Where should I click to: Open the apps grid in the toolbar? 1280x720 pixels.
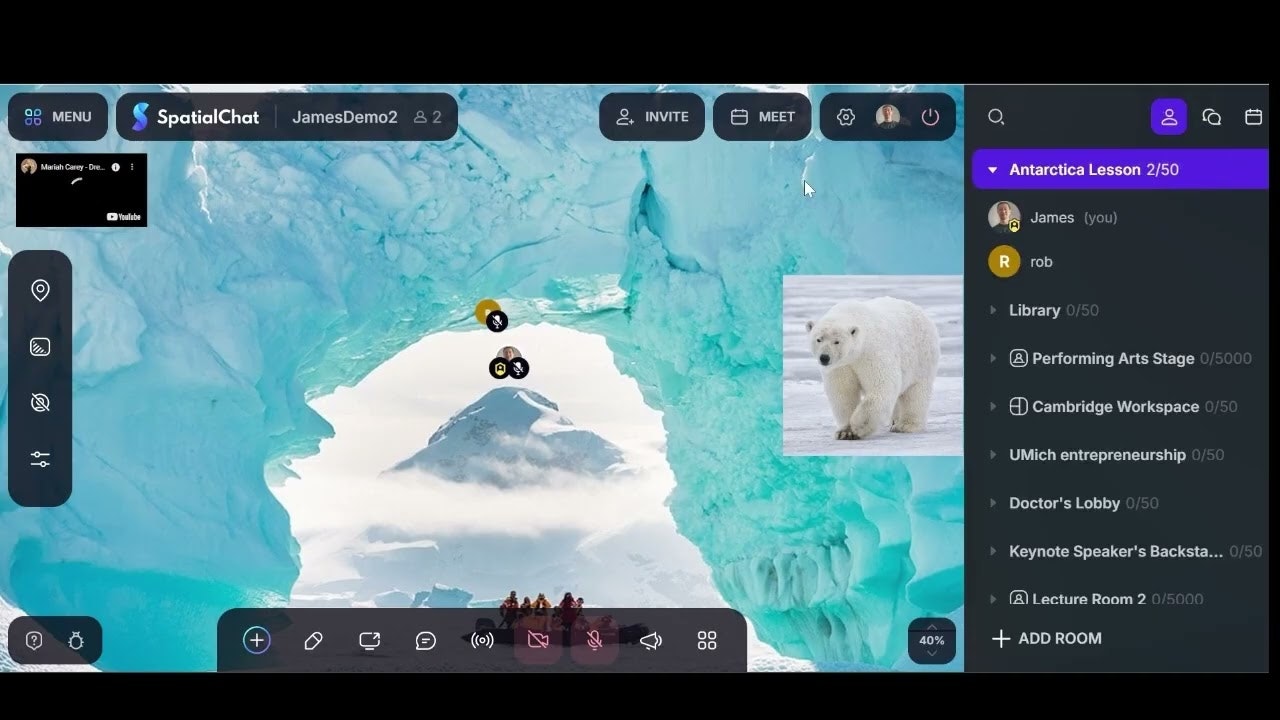(707, 640)
